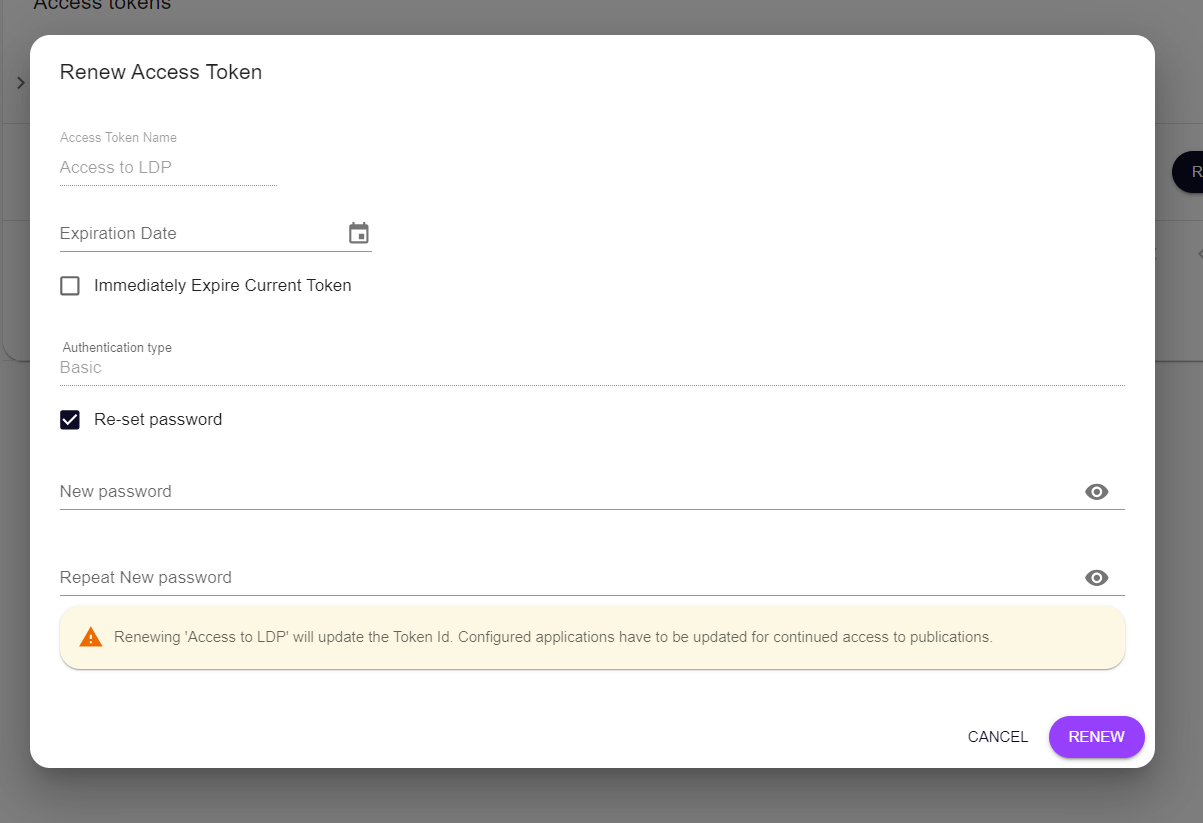Focus the Repeat New password field

click(x=560, y=578)
